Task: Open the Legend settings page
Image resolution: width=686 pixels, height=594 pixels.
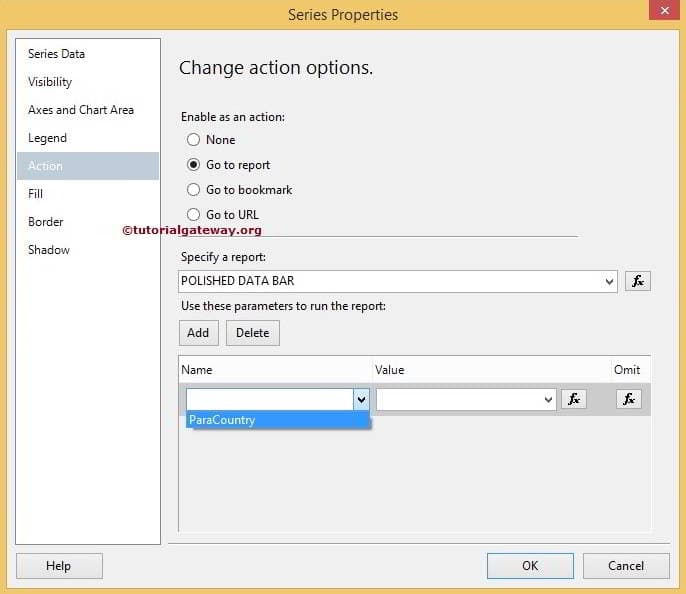Action: (x=47, y=138)
